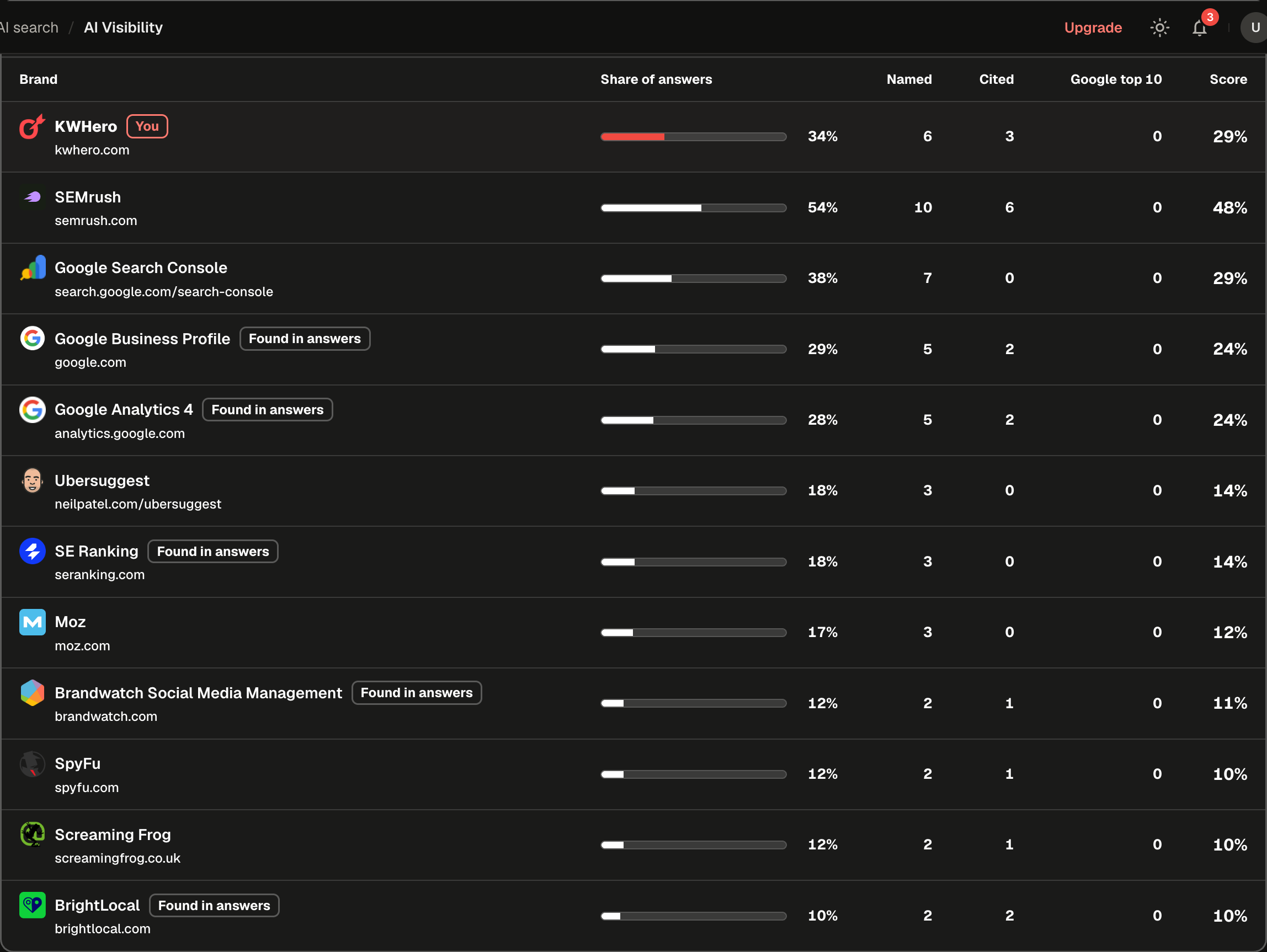Sort by Google top 10 column
Image resolution: width=1267 pixels, height=952 pixels.
[x=1116, y=79]
